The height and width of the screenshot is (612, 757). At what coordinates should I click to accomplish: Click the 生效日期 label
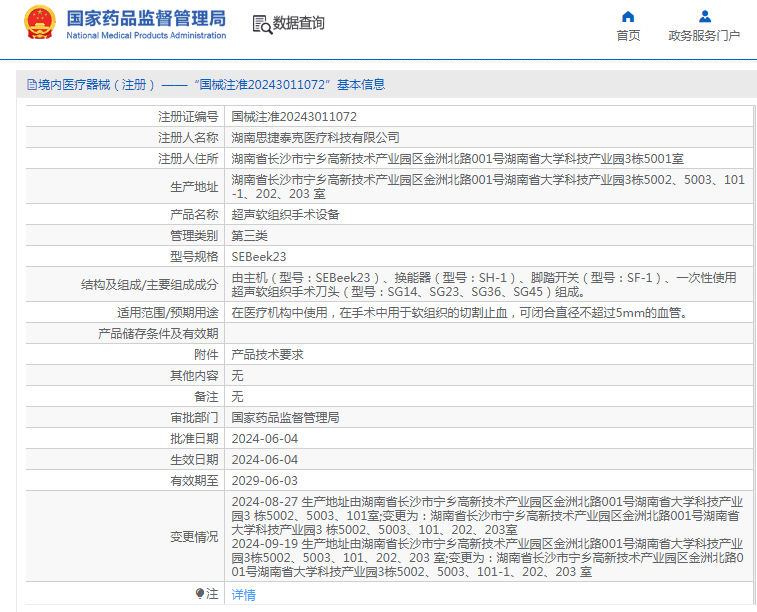click(194, 460)
